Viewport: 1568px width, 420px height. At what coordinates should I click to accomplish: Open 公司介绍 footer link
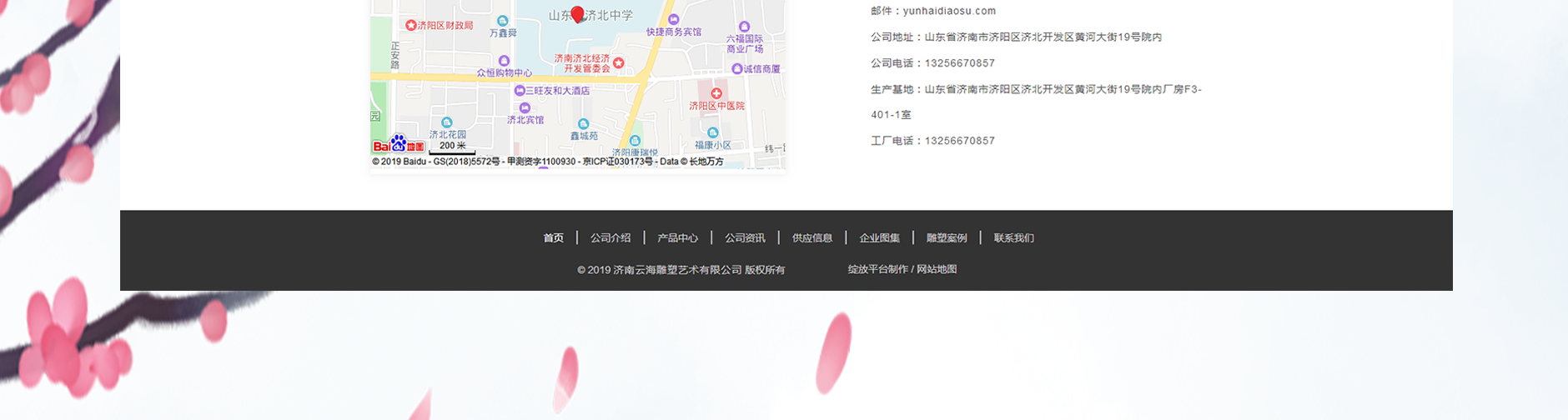tap(611, 238)
